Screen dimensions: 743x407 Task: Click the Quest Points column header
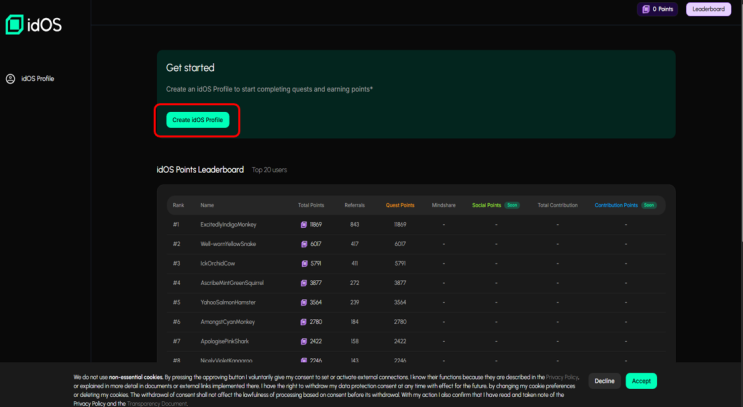pos(400,204)
